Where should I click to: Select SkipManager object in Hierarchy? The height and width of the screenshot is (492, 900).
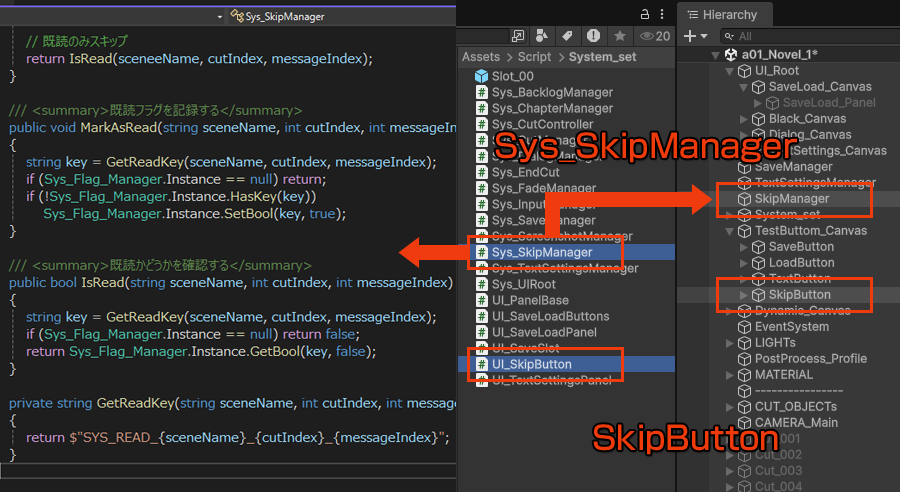[x=792, y=199]
